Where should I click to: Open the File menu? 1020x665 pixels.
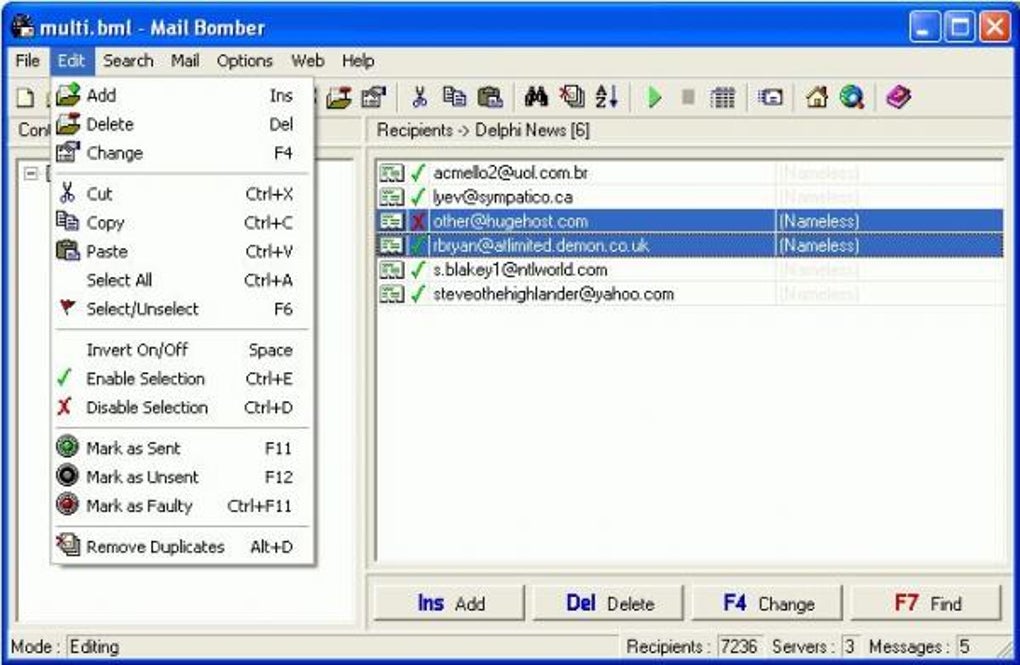[x=27, y=61]
